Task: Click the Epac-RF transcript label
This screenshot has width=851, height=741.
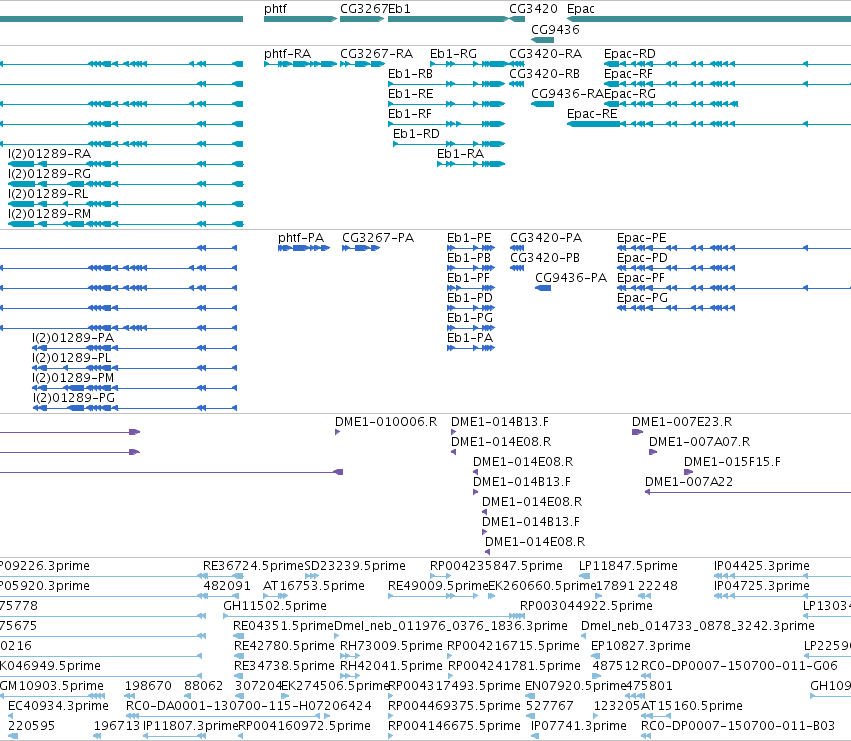Action: click(628, 74)
